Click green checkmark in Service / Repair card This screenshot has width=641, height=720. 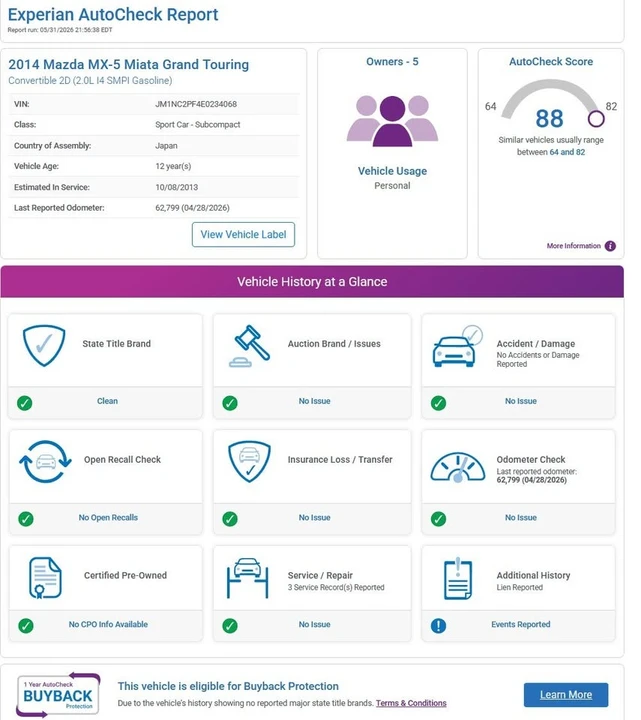pyautogui.click(x=230, y=626)
